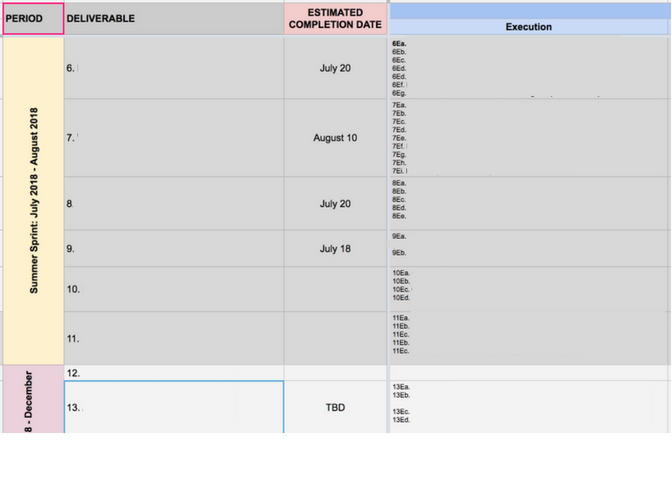Select the execution cell with 9Ea. and 9Eb.
The height and width of the screenshot is (480, 672).
click(x=530, y=249)
